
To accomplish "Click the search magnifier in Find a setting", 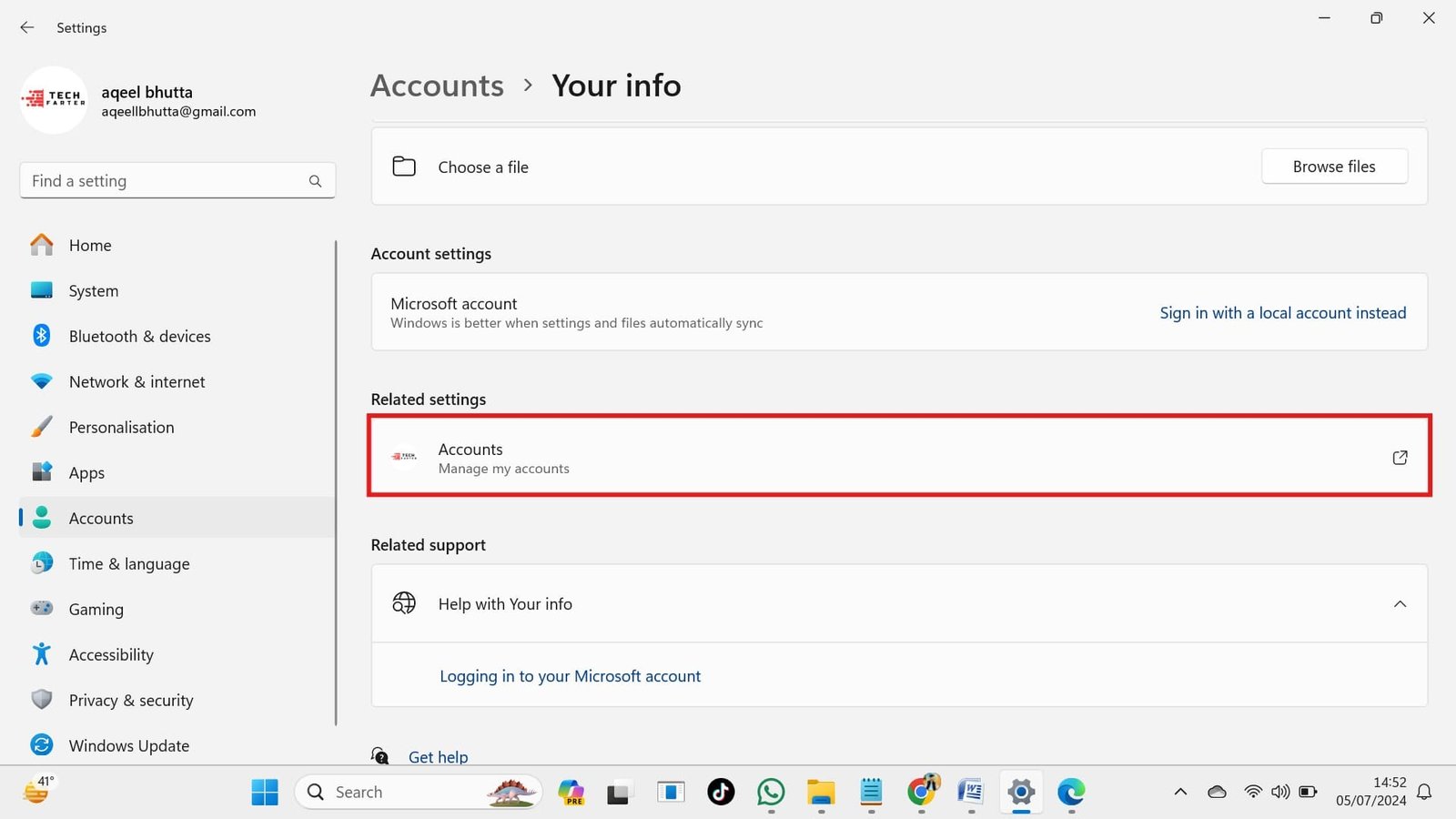I will click(x=315, y=181).
